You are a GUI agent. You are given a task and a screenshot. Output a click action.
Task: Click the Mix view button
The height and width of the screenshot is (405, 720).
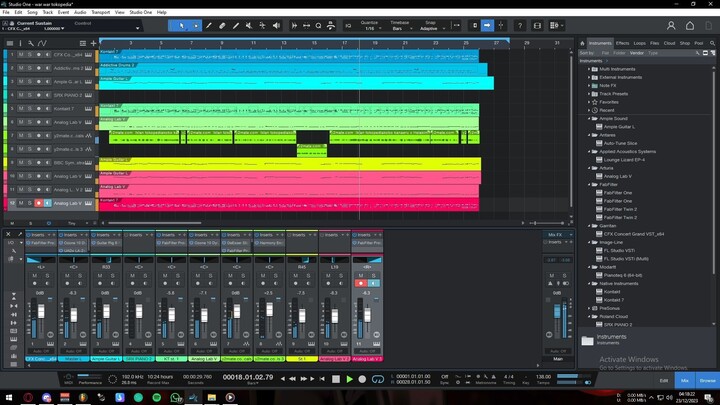coord(685,380)
